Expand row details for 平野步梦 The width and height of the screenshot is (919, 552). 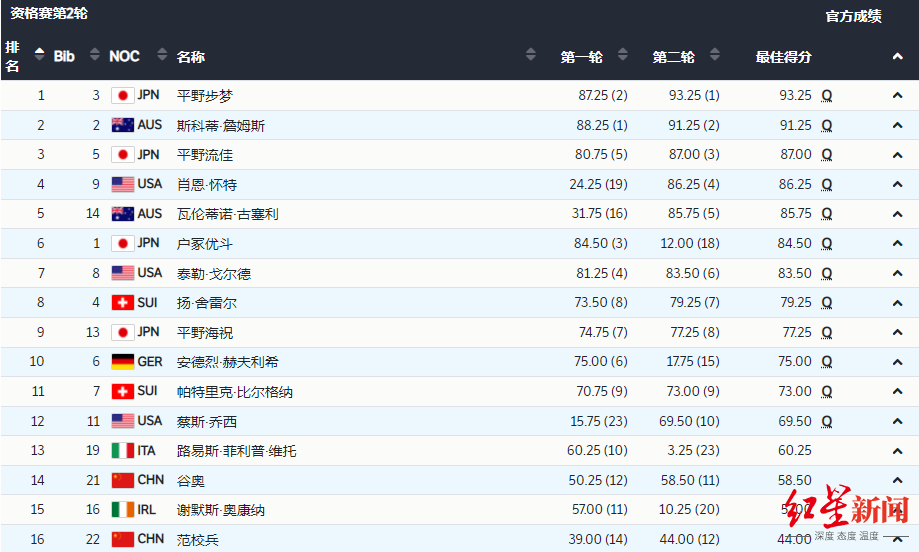(897, 96)
